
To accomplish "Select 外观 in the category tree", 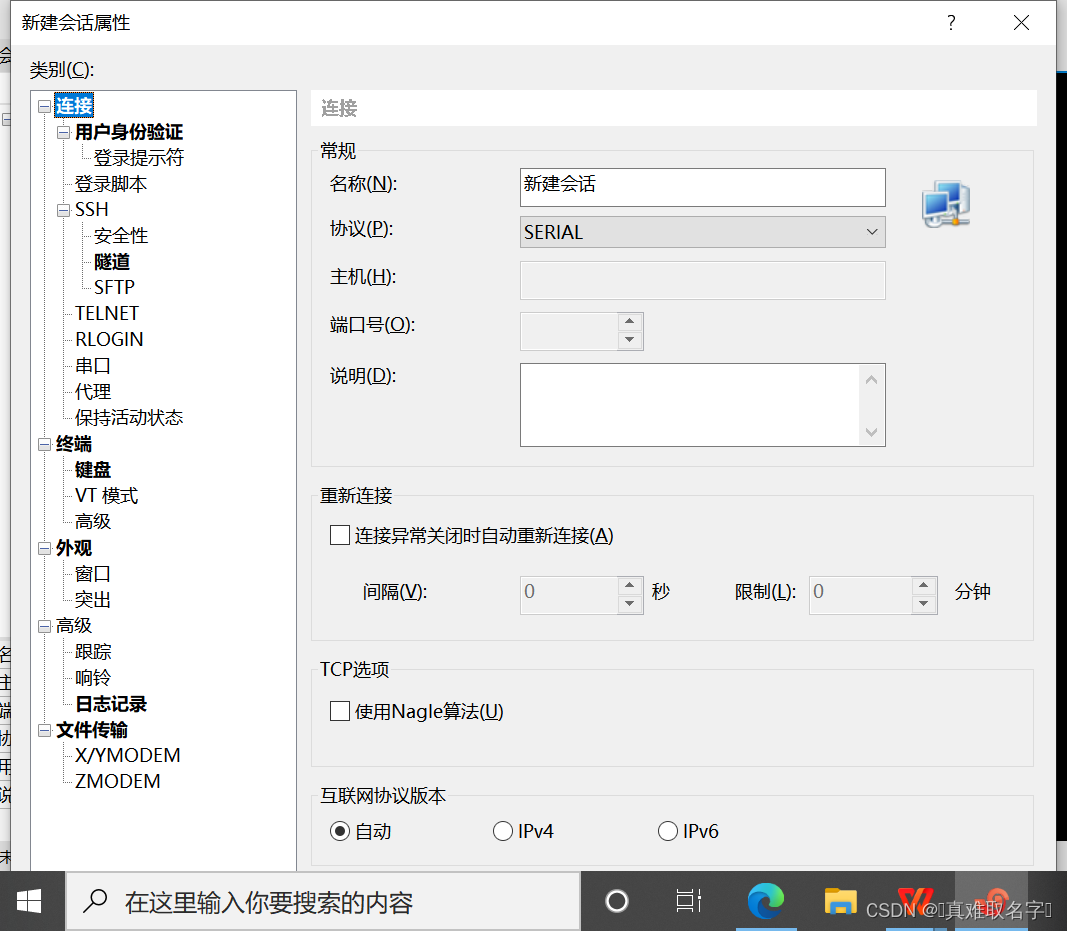I will coord(73,548).
